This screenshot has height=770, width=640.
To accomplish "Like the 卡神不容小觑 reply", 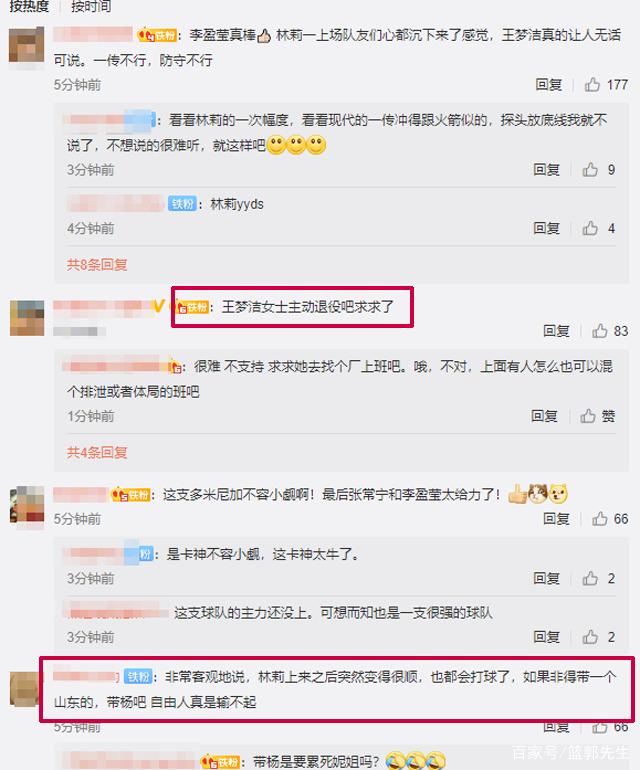I will (590, 578).
